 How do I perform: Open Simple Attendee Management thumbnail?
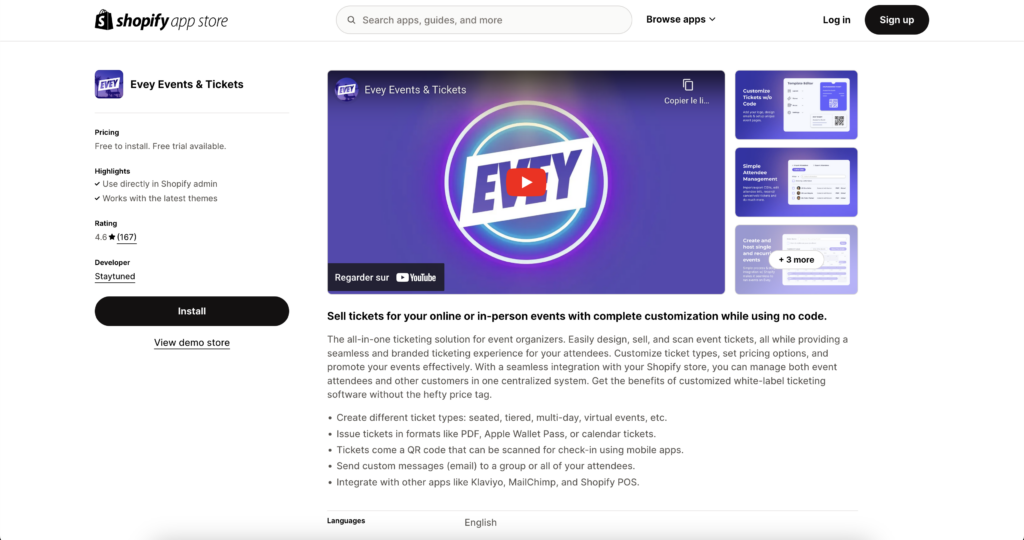coord(796,182)
